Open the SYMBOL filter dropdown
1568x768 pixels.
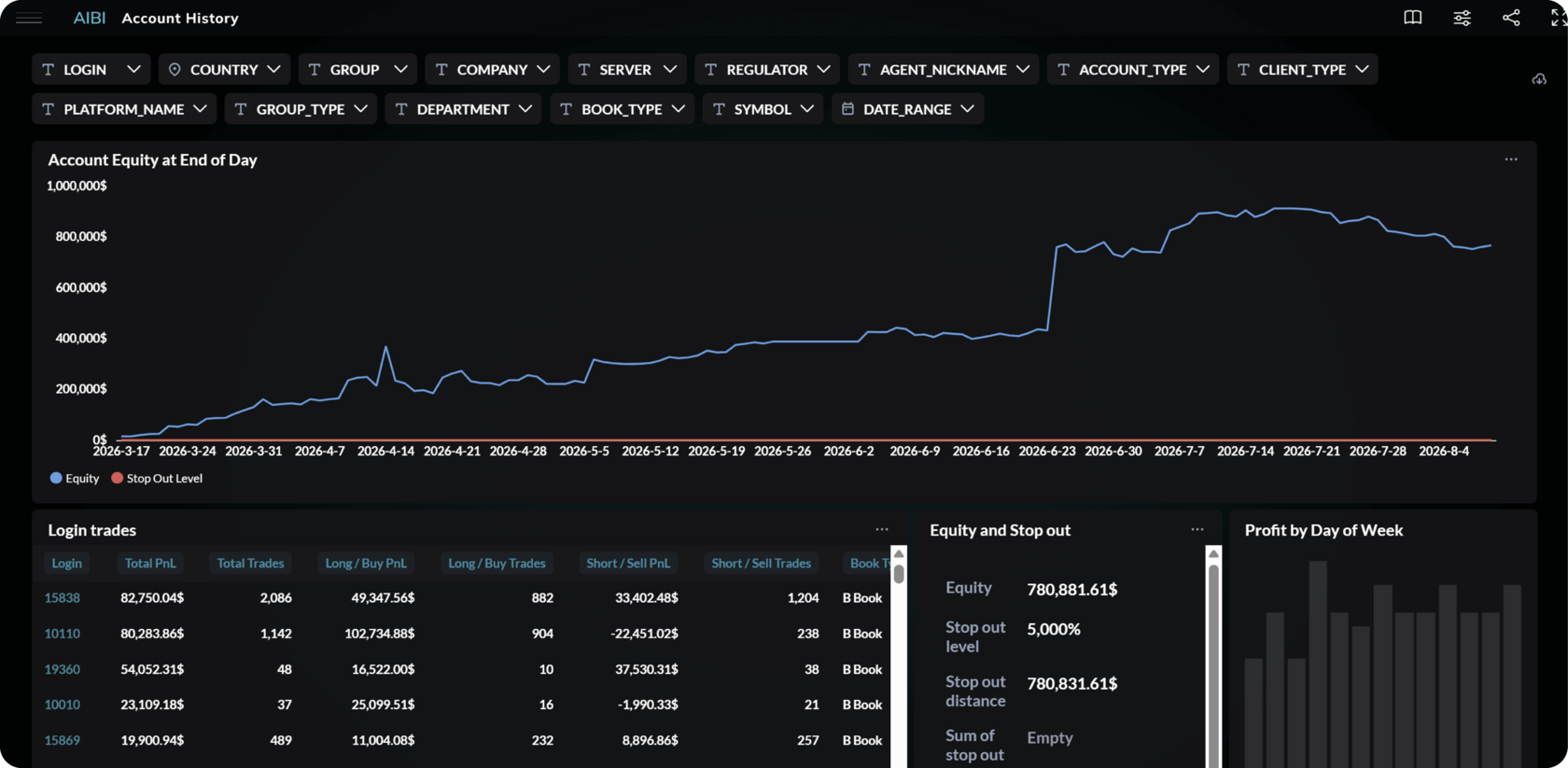pyautogui.click(x=763, y=109)
